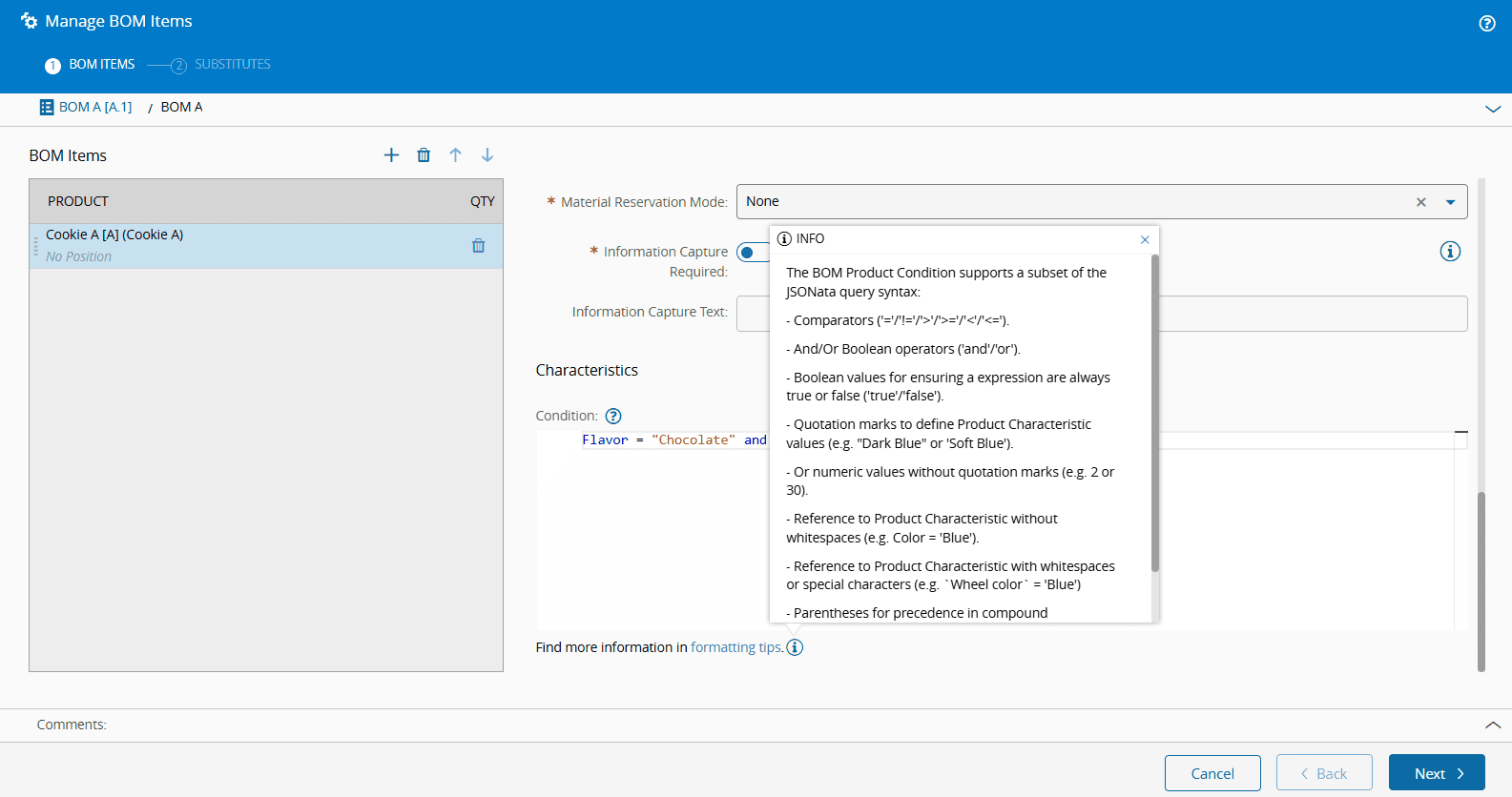Switch to the Substitutes step

point(232,65)
